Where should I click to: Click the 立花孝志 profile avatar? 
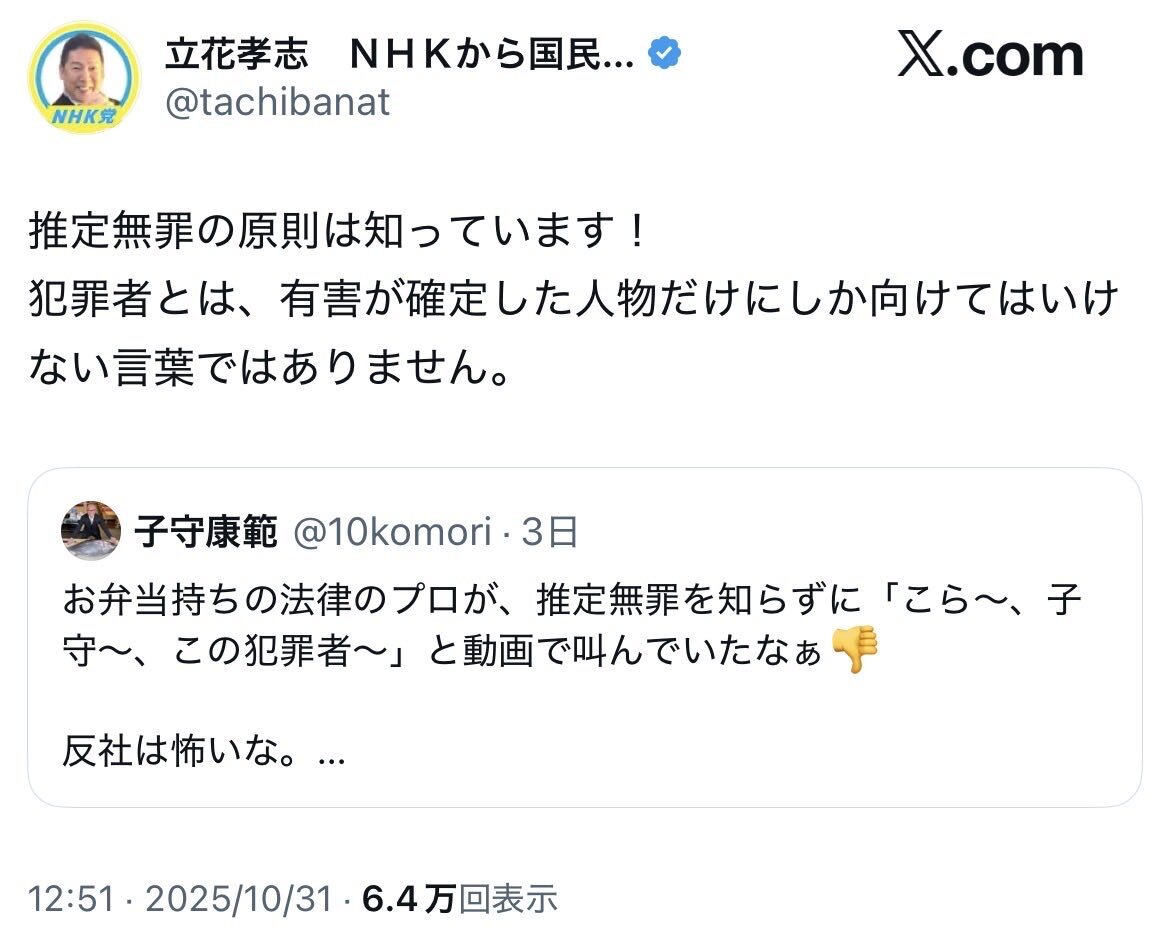tap(84, 77)
